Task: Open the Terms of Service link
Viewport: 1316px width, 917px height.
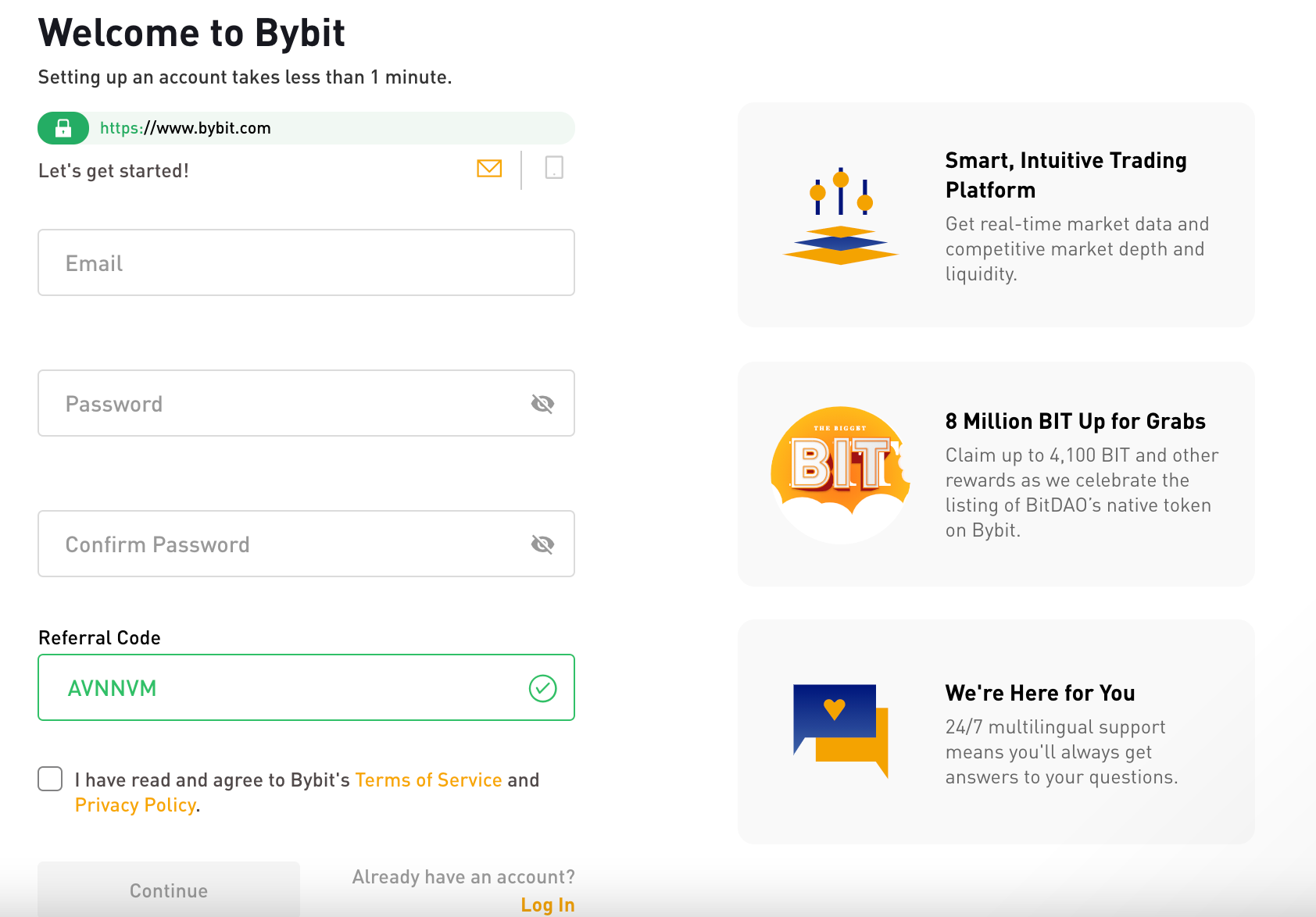Action: pos(428,780)
